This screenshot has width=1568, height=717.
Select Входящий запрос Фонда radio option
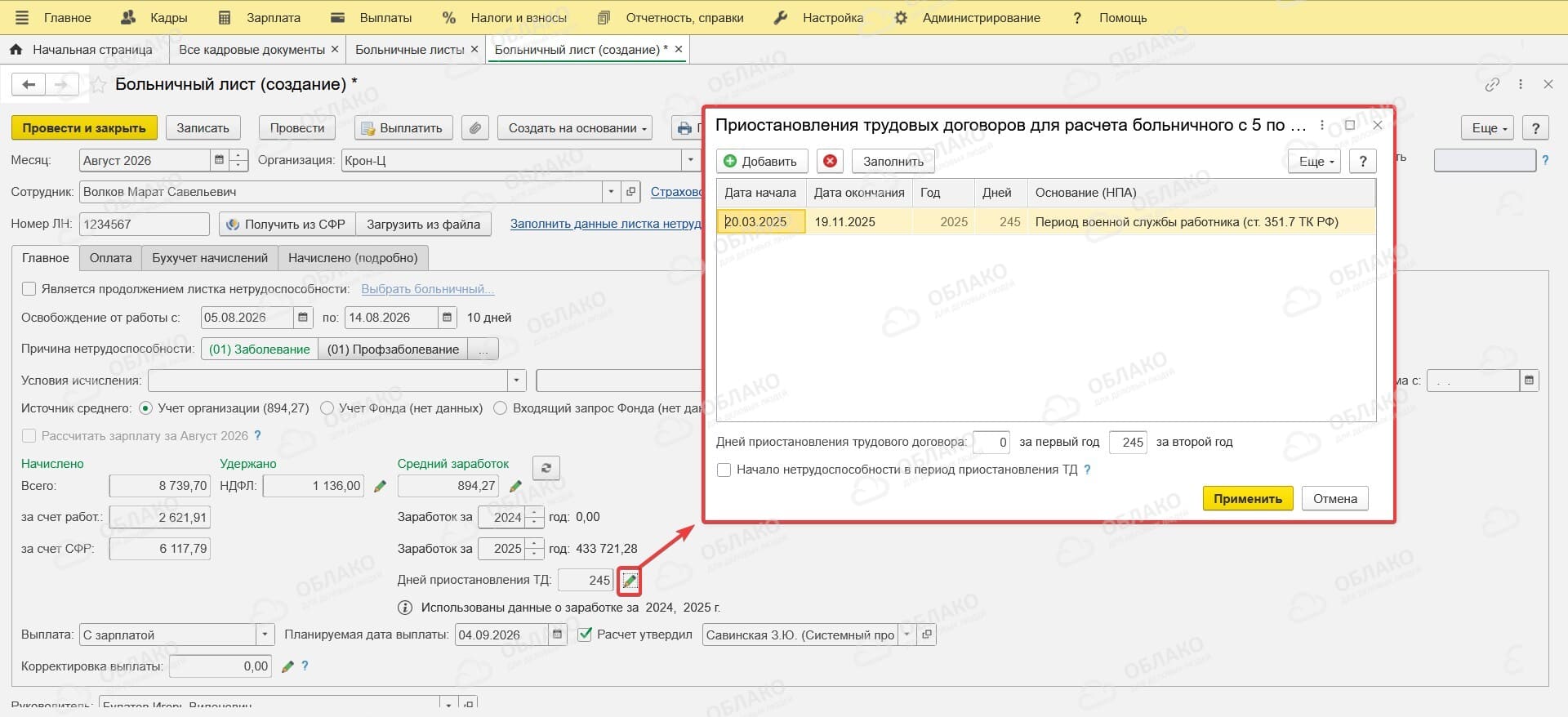click(501, 407)
